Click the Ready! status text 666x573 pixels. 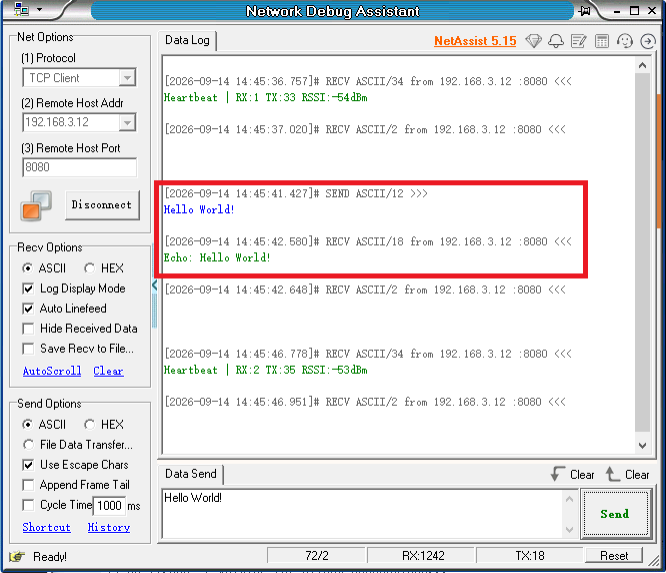[x=50, y=556]
